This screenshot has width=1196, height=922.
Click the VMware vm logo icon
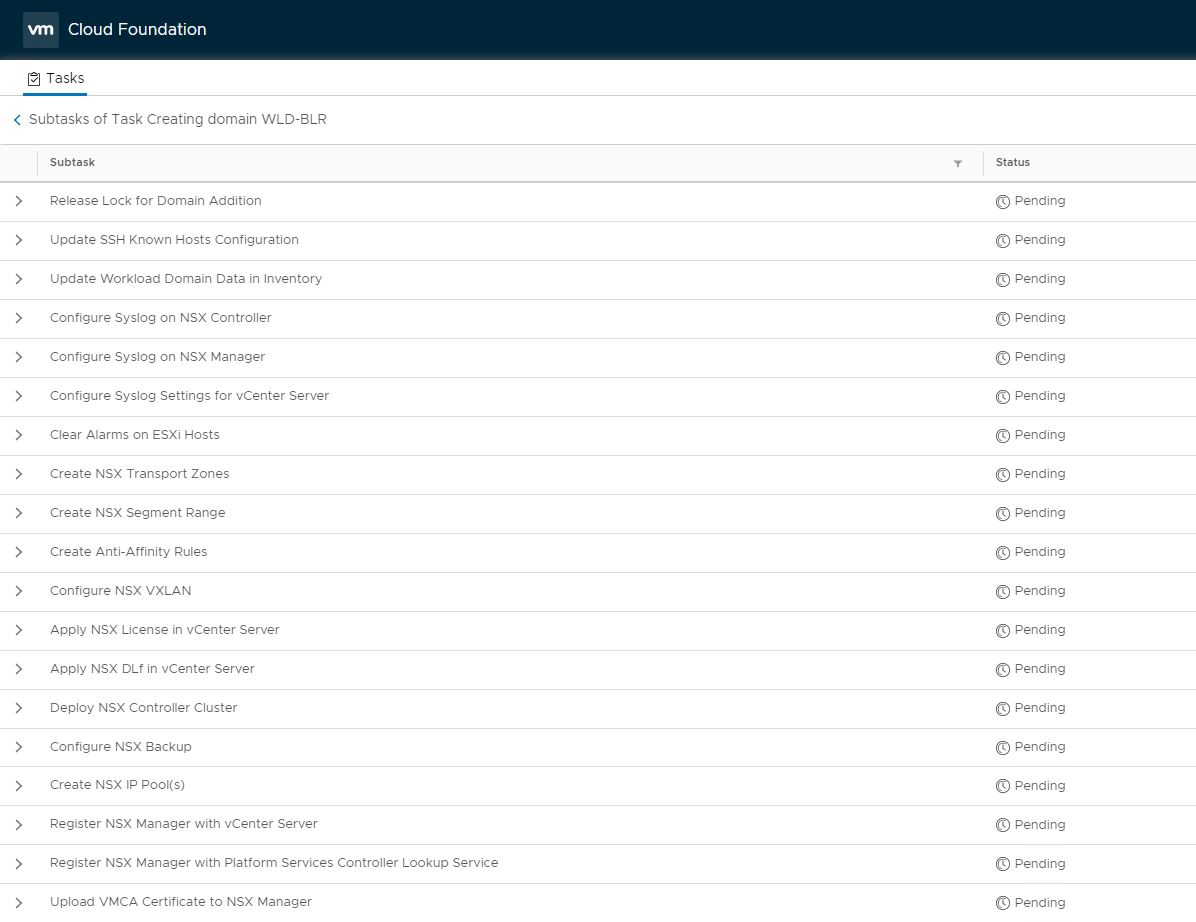[40, 30]
